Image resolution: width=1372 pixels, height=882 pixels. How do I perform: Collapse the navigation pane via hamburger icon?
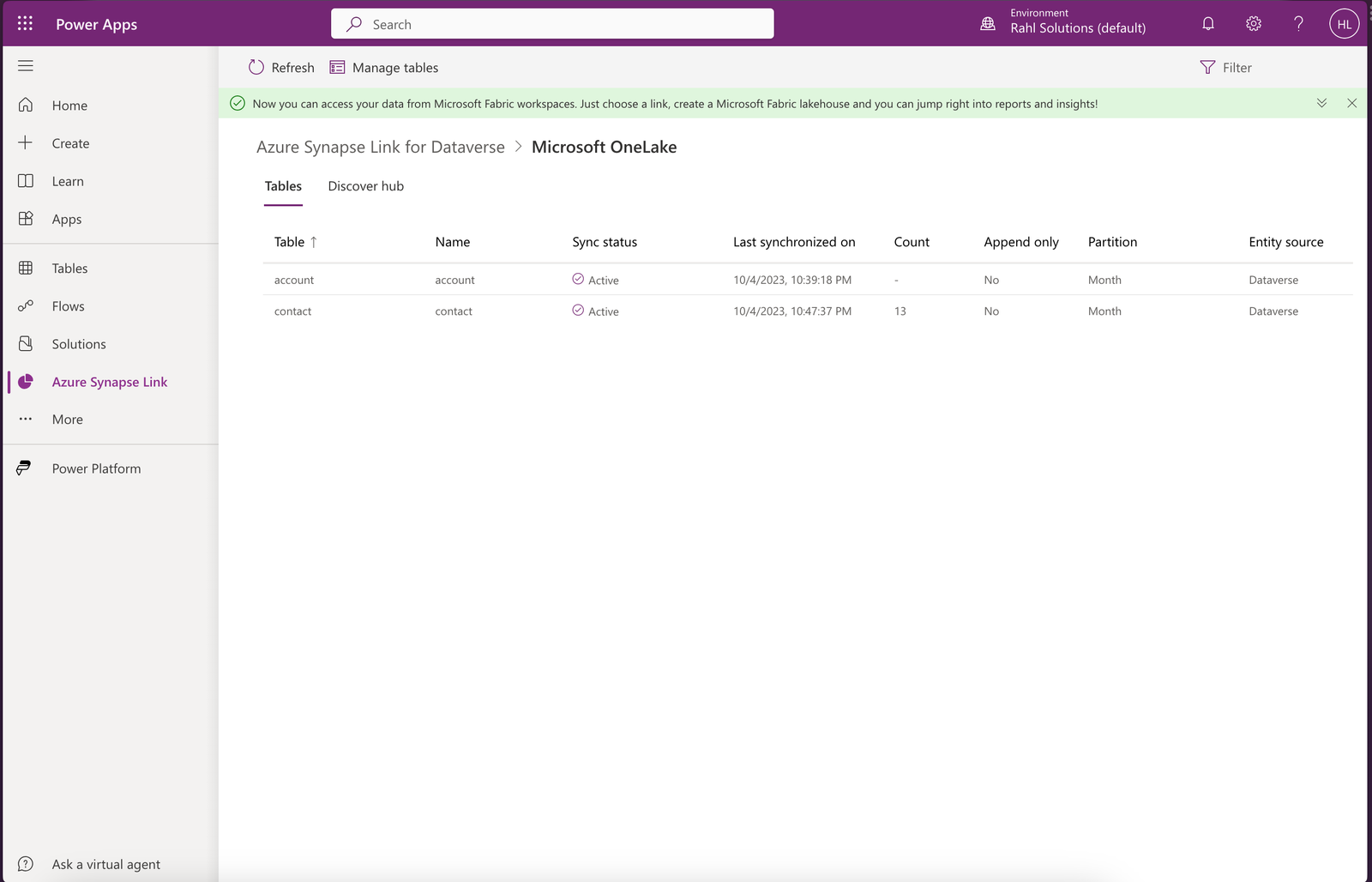25,65
